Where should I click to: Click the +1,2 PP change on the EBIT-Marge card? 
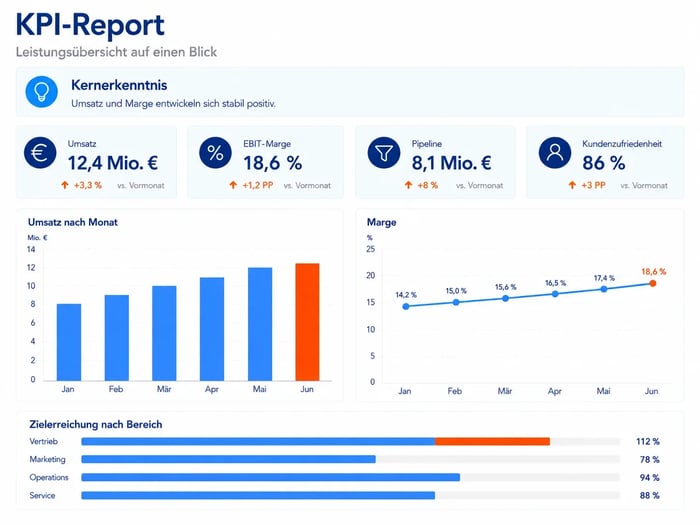click(258, 185)
